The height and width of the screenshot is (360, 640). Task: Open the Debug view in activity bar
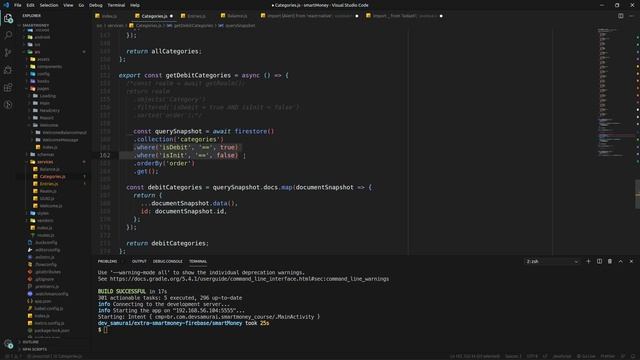[8, 70]
